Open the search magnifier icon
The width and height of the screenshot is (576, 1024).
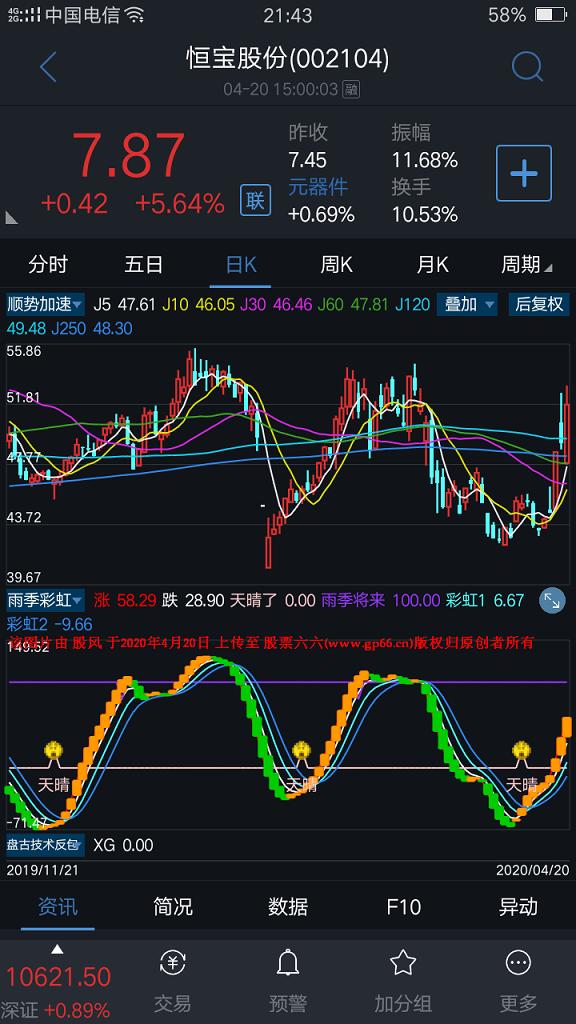click(x=526, y=67)
